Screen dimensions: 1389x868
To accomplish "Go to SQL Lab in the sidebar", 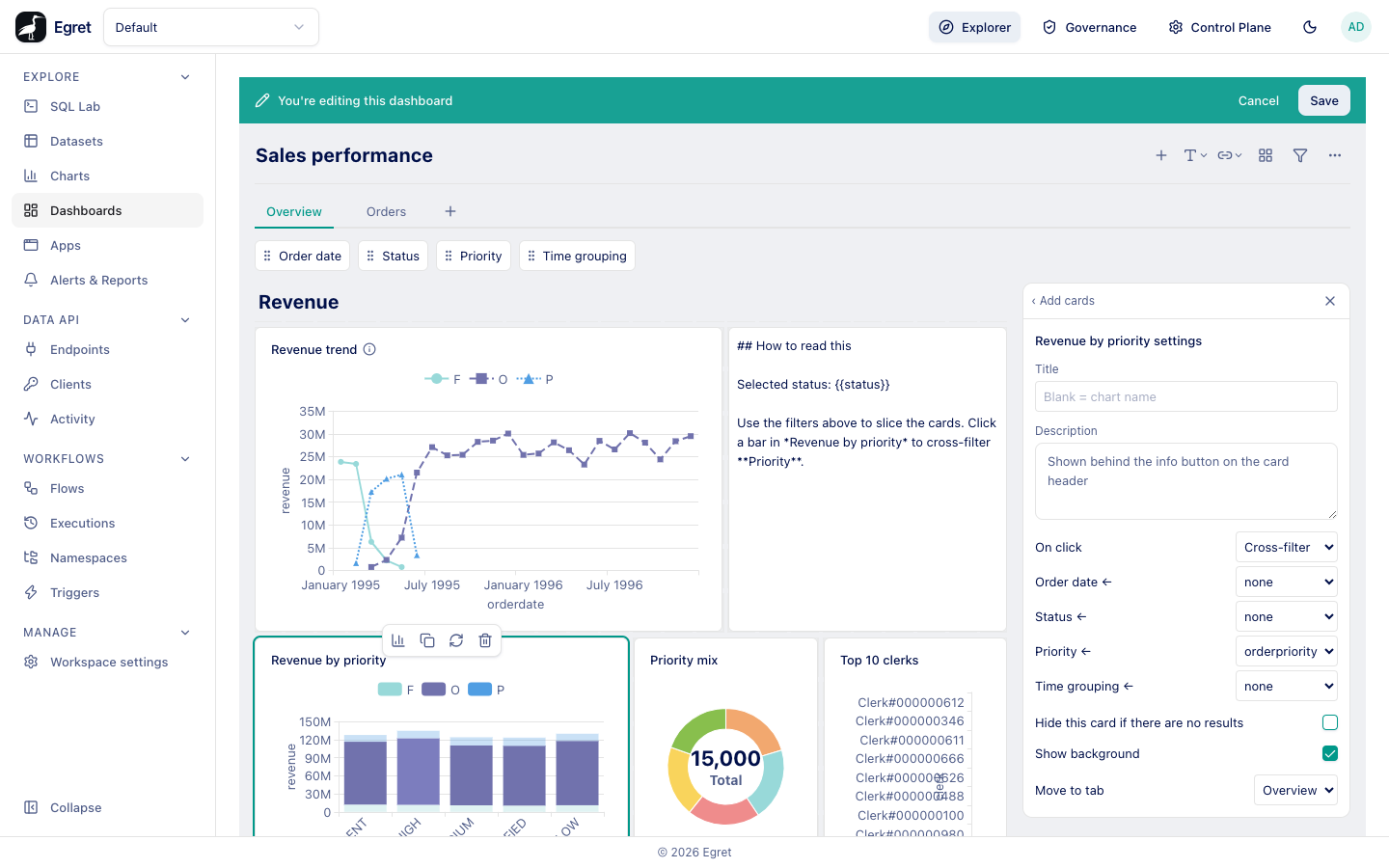I will (108, 106).
